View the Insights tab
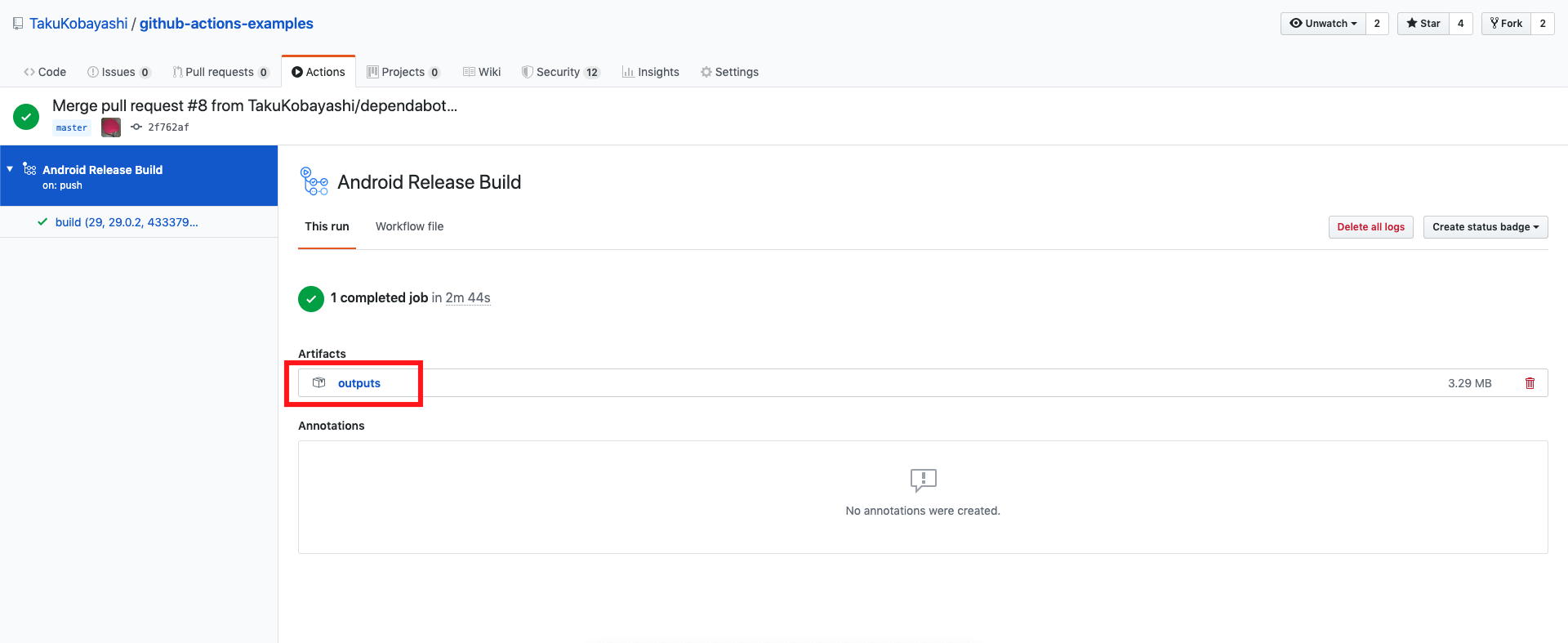 tap(650, 72)
